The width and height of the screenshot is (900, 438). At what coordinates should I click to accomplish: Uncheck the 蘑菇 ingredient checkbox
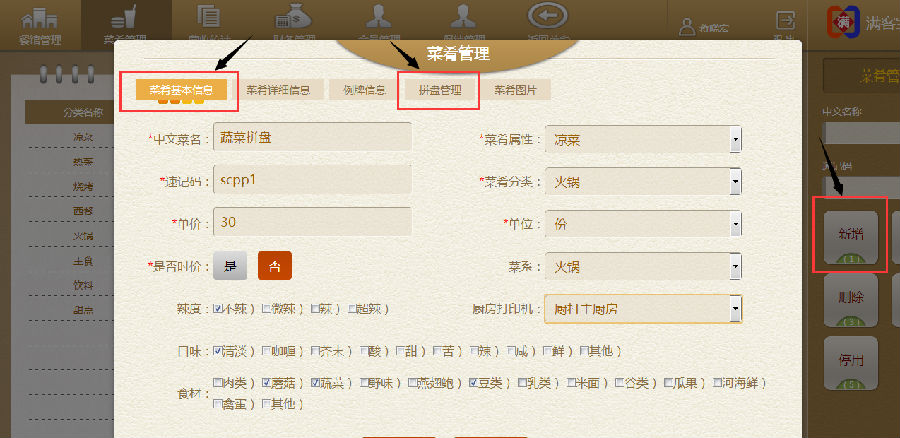tap(266, 382)
